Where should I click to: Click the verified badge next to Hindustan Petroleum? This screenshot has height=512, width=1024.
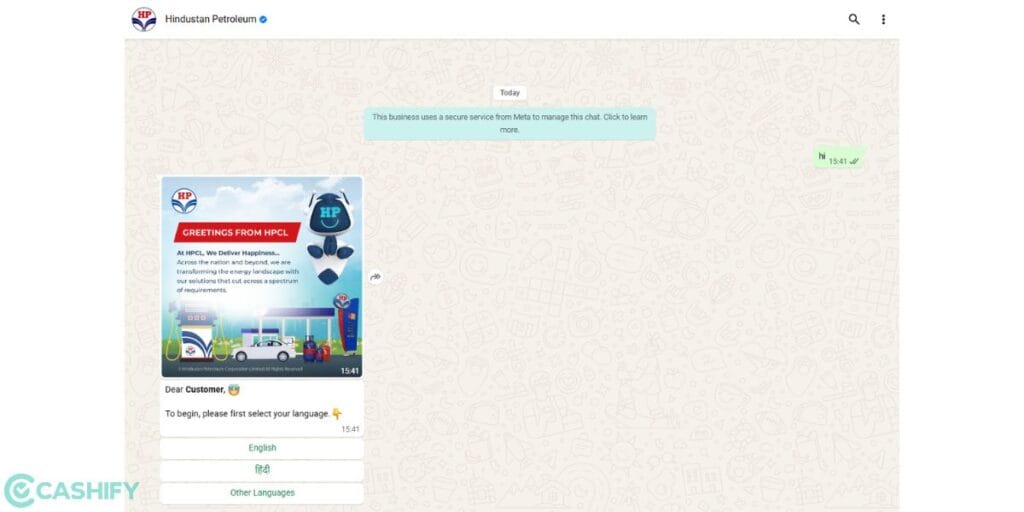click(x=263, y=20)
